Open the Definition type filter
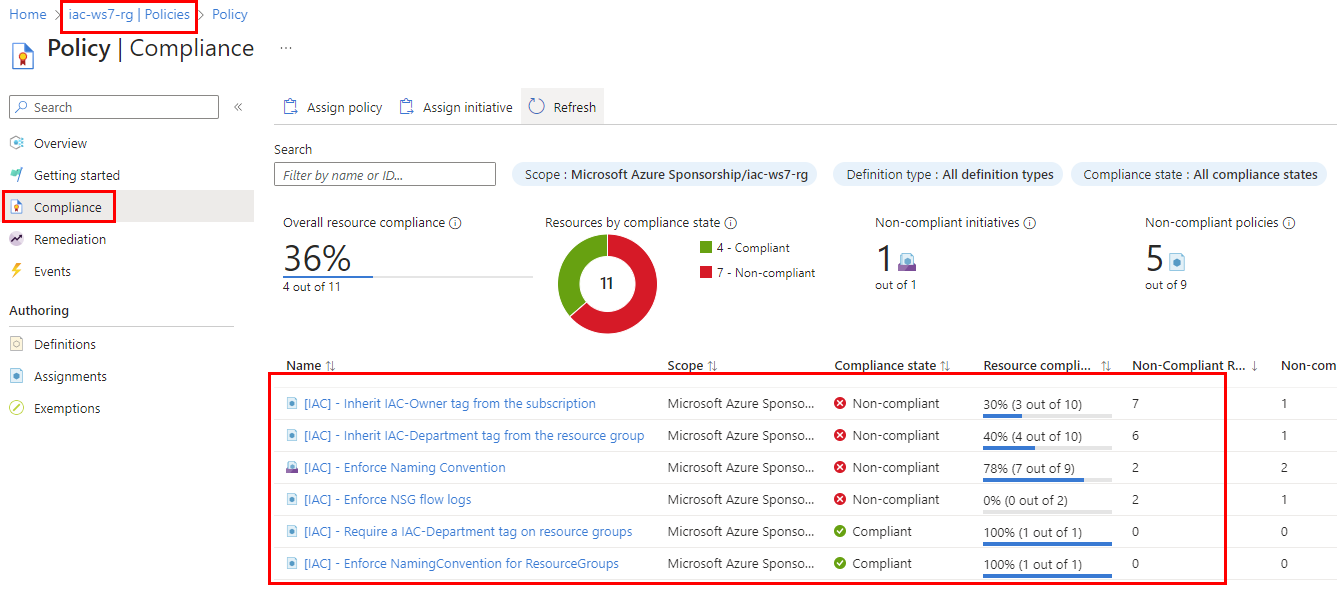 (947, 173)
